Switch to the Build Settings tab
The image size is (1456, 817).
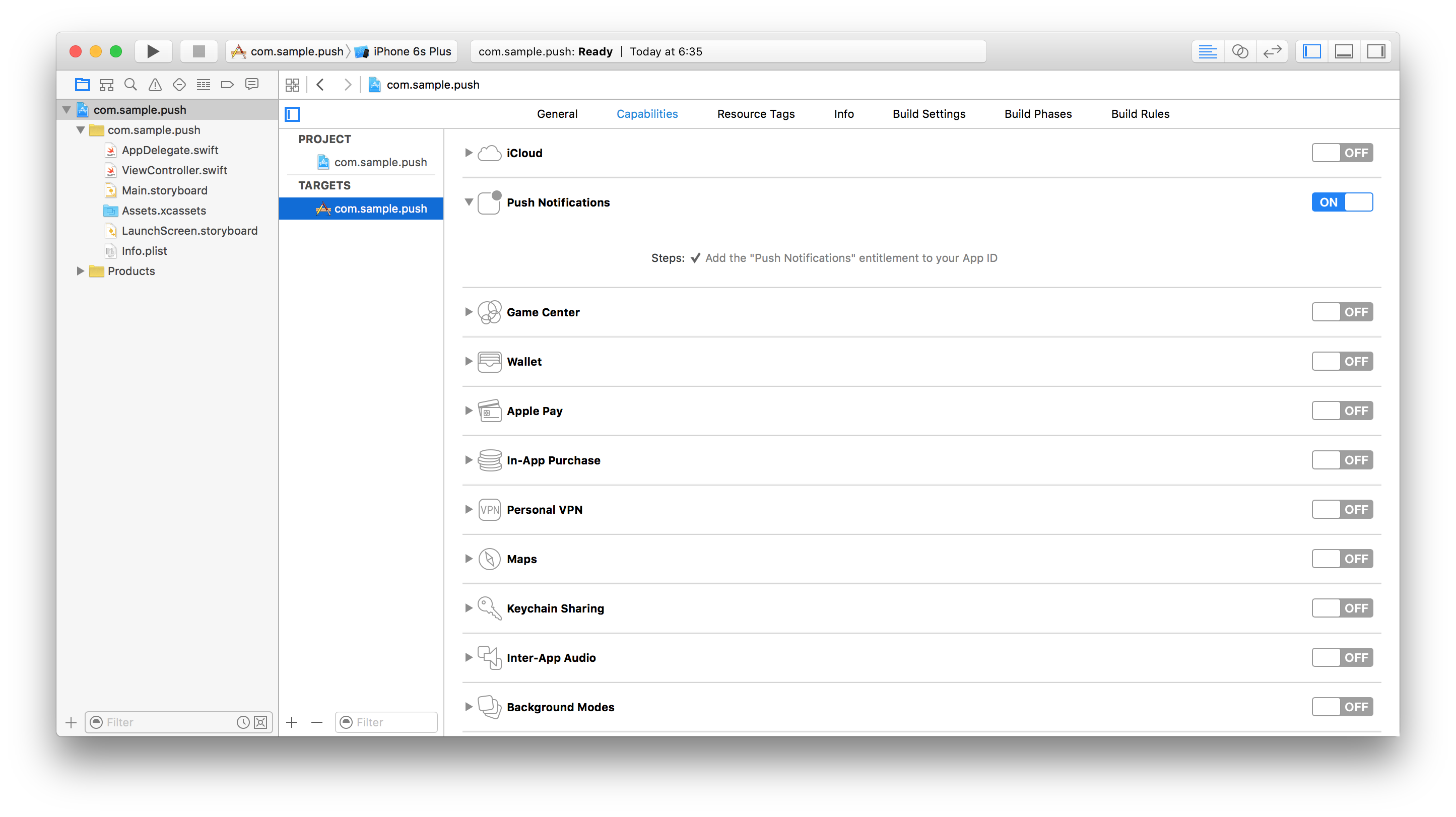tap(929, 114)
